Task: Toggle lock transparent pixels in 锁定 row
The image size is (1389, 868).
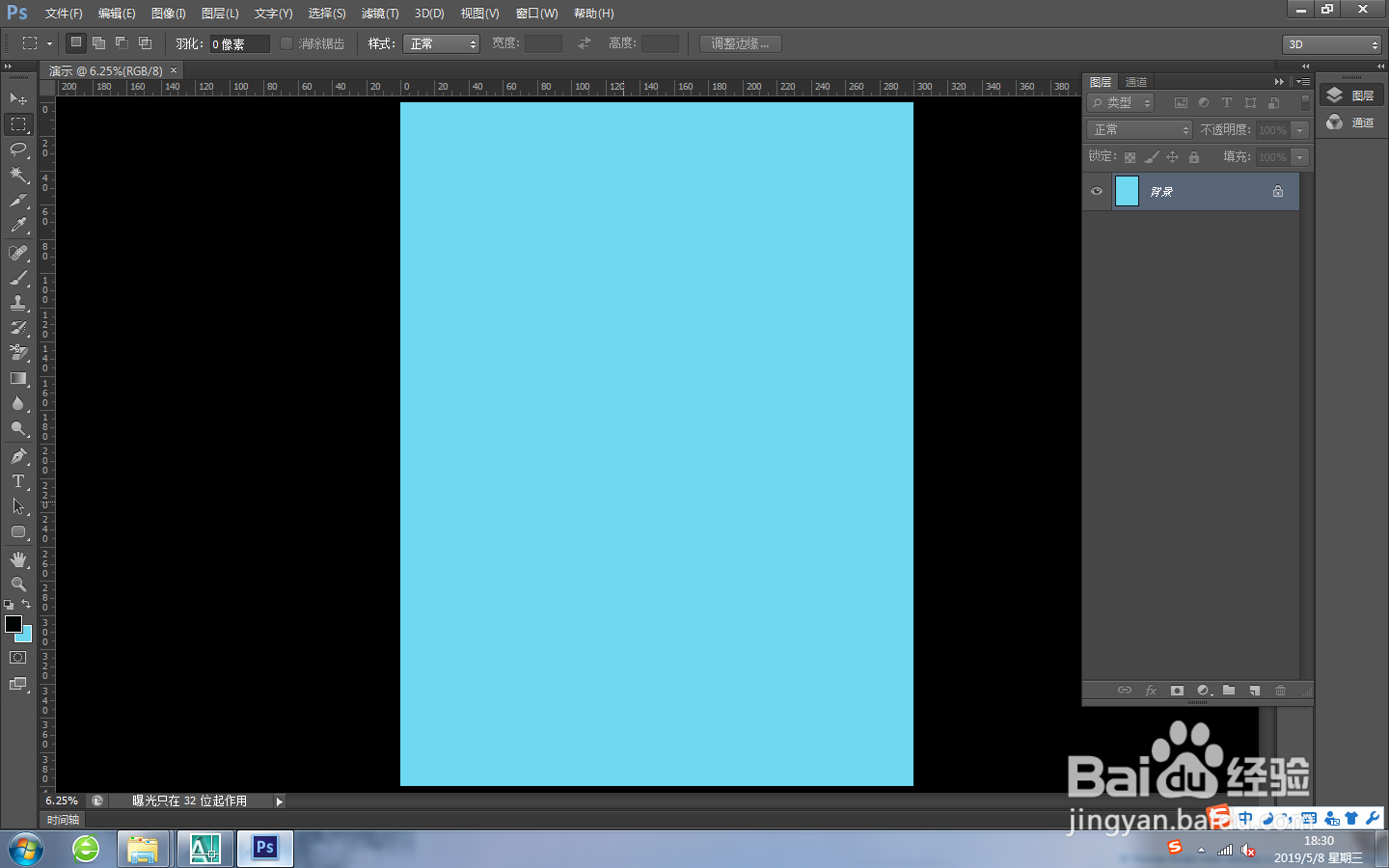Action: click(x=1130, y=157)
